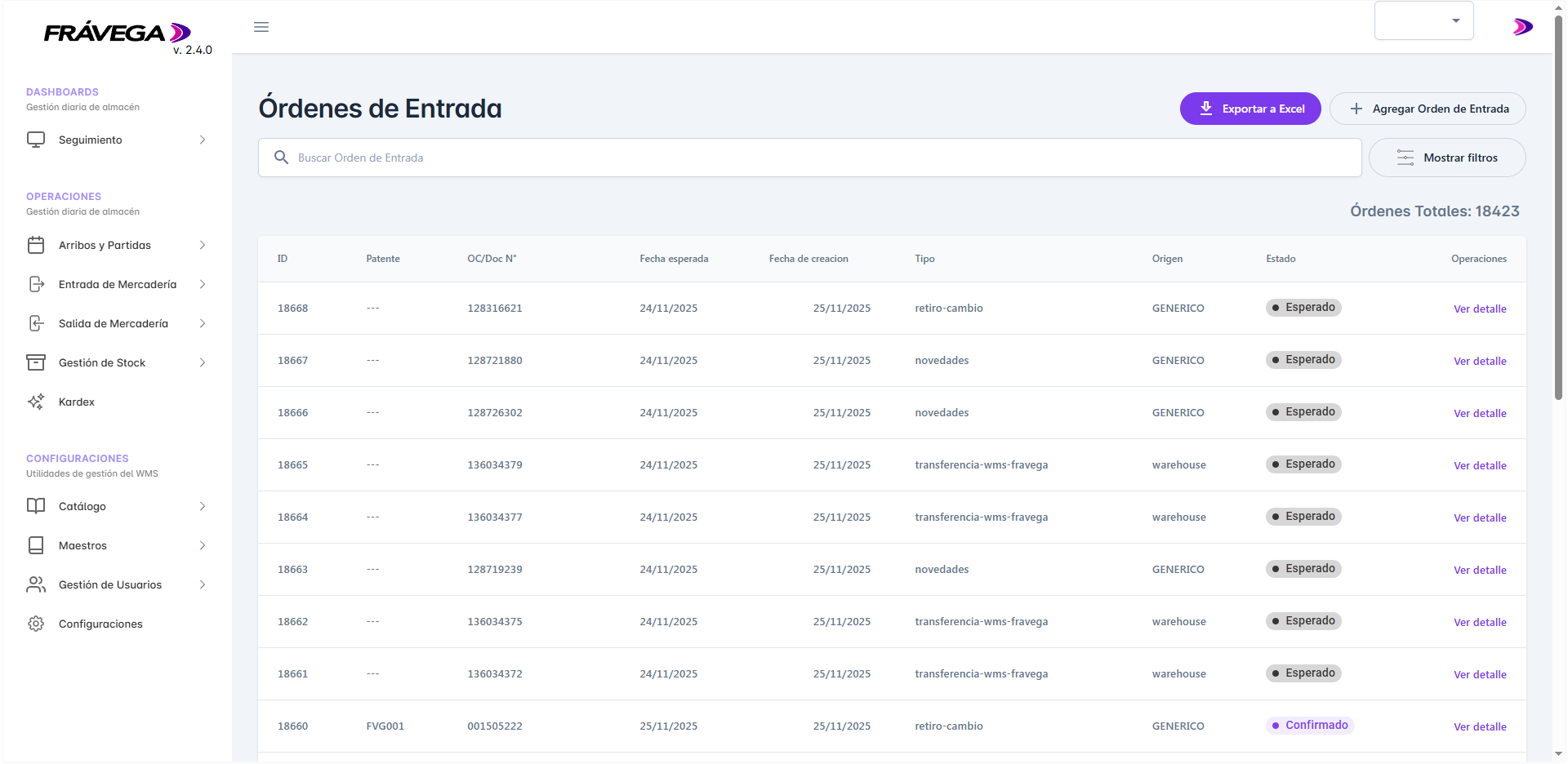
Task: Click the Frávega avatar icon top right
Action: 1522,27
